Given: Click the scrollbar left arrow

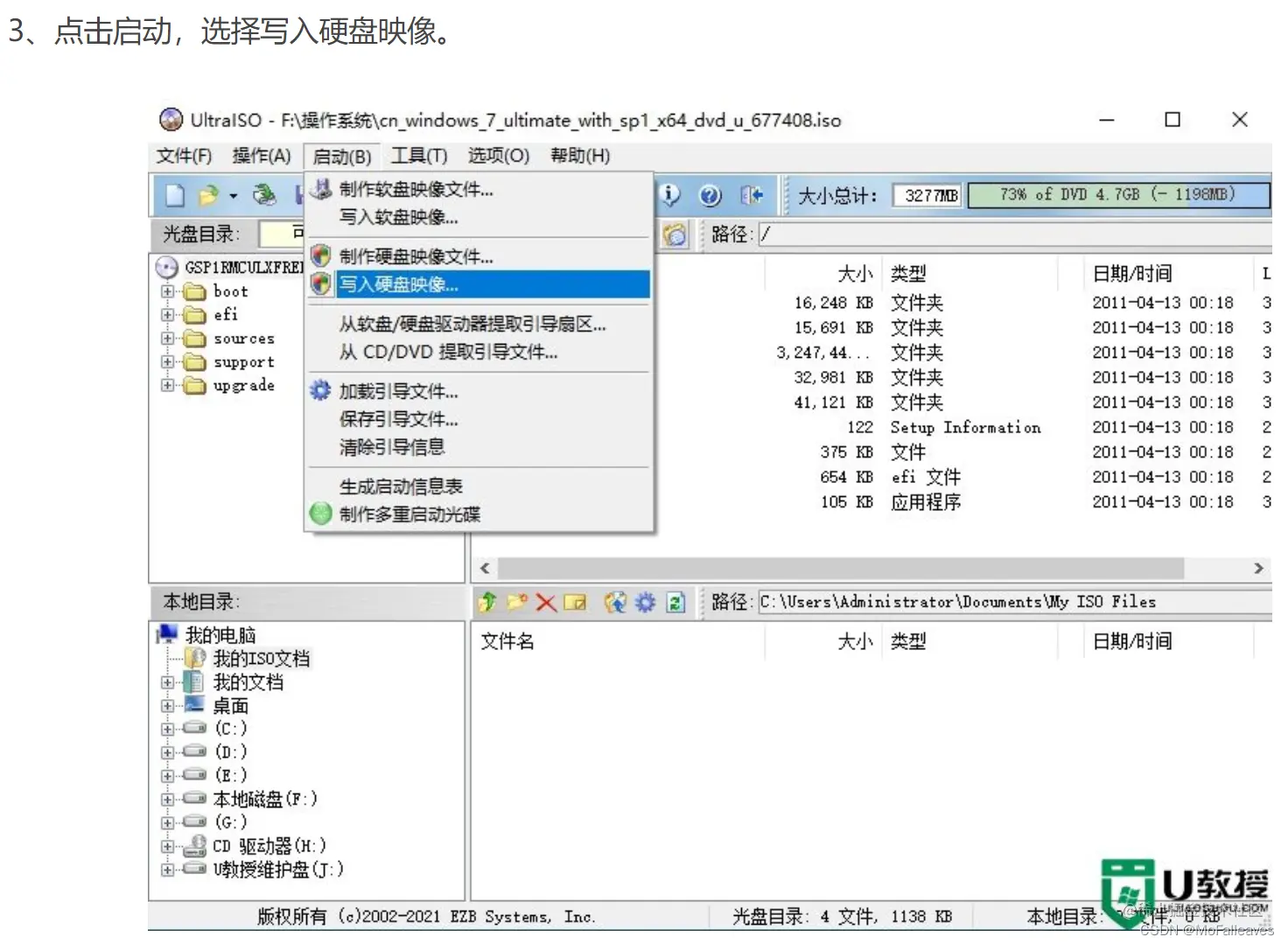Looking at the screenshot, I should pyautogui.click(x=485, y=568).
